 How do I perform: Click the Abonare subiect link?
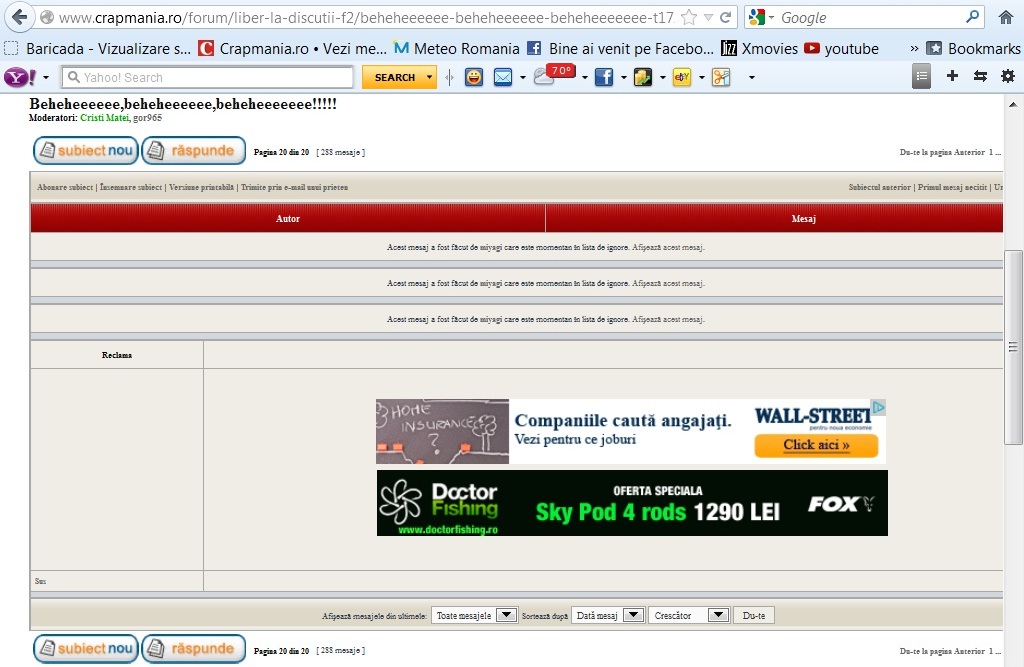tap(65, 187)
